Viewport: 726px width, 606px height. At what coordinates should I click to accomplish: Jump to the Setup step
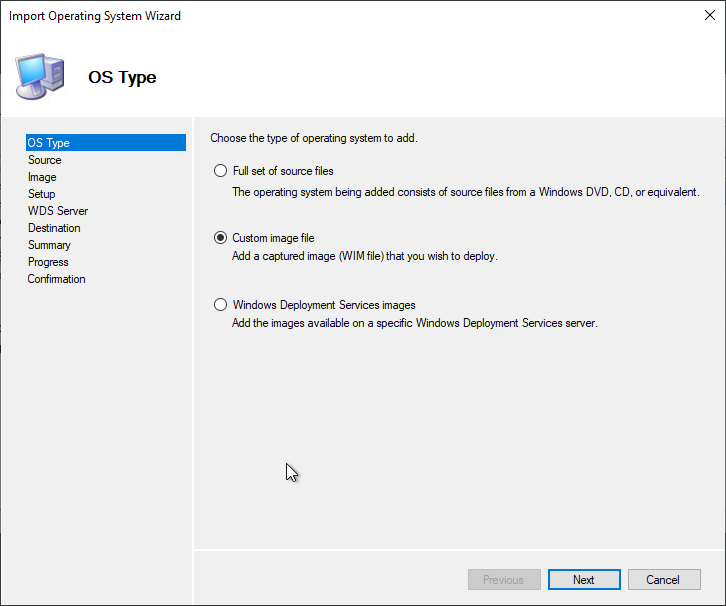(41, 194)
